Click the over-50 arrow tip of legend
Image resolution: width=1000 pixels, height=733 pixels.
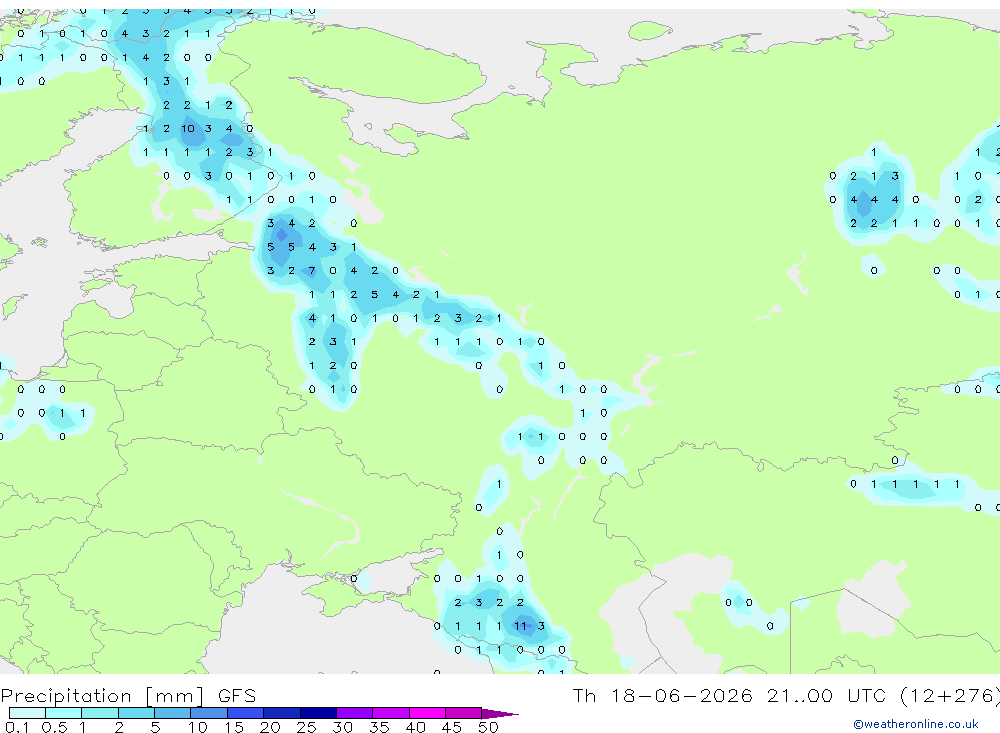500,714
